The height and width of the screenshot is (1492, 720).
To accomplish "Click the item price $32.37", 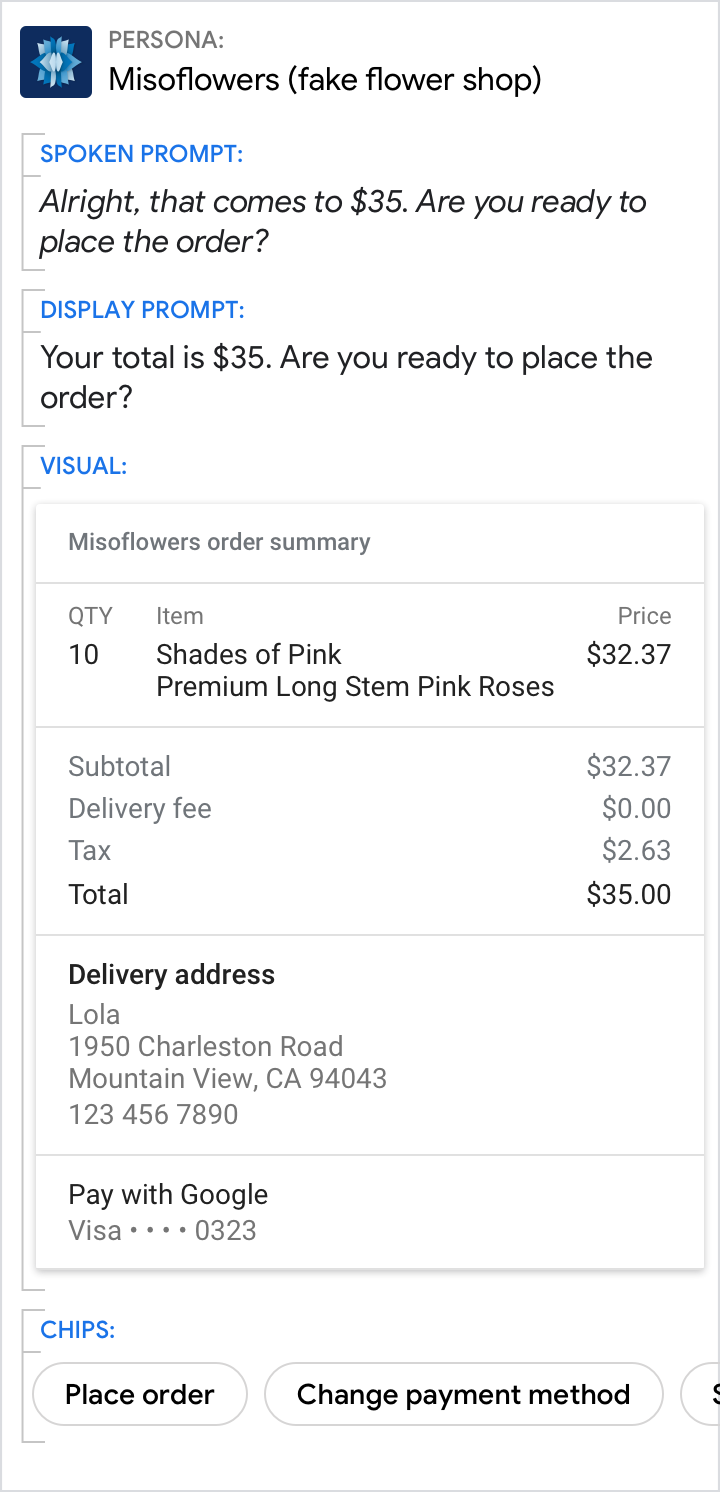I will click(628, 654).
